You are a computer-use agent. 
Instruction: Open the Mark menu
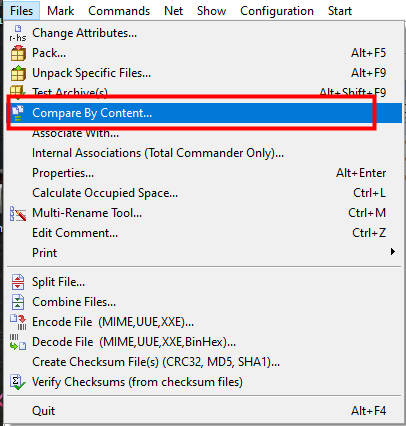coord(61,11)
